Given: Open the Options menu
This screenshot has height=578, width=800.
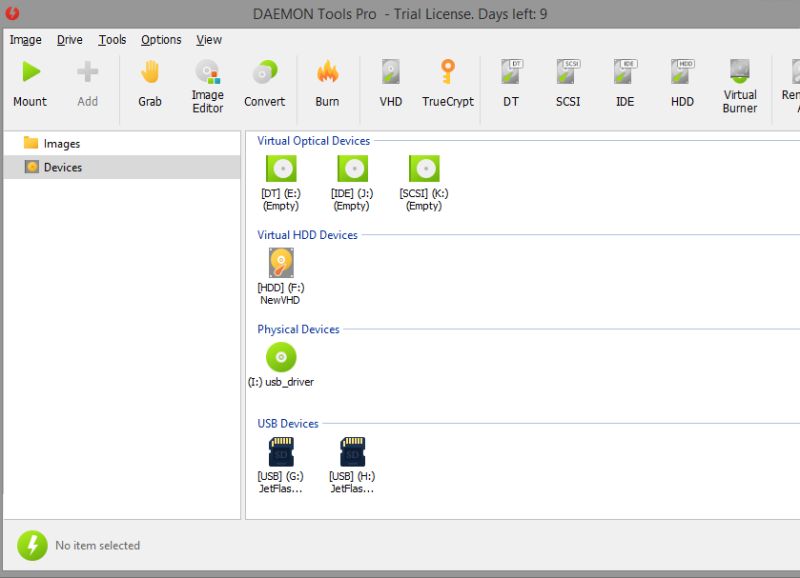Looking at the screenshot, I should (x=160, y=40).
